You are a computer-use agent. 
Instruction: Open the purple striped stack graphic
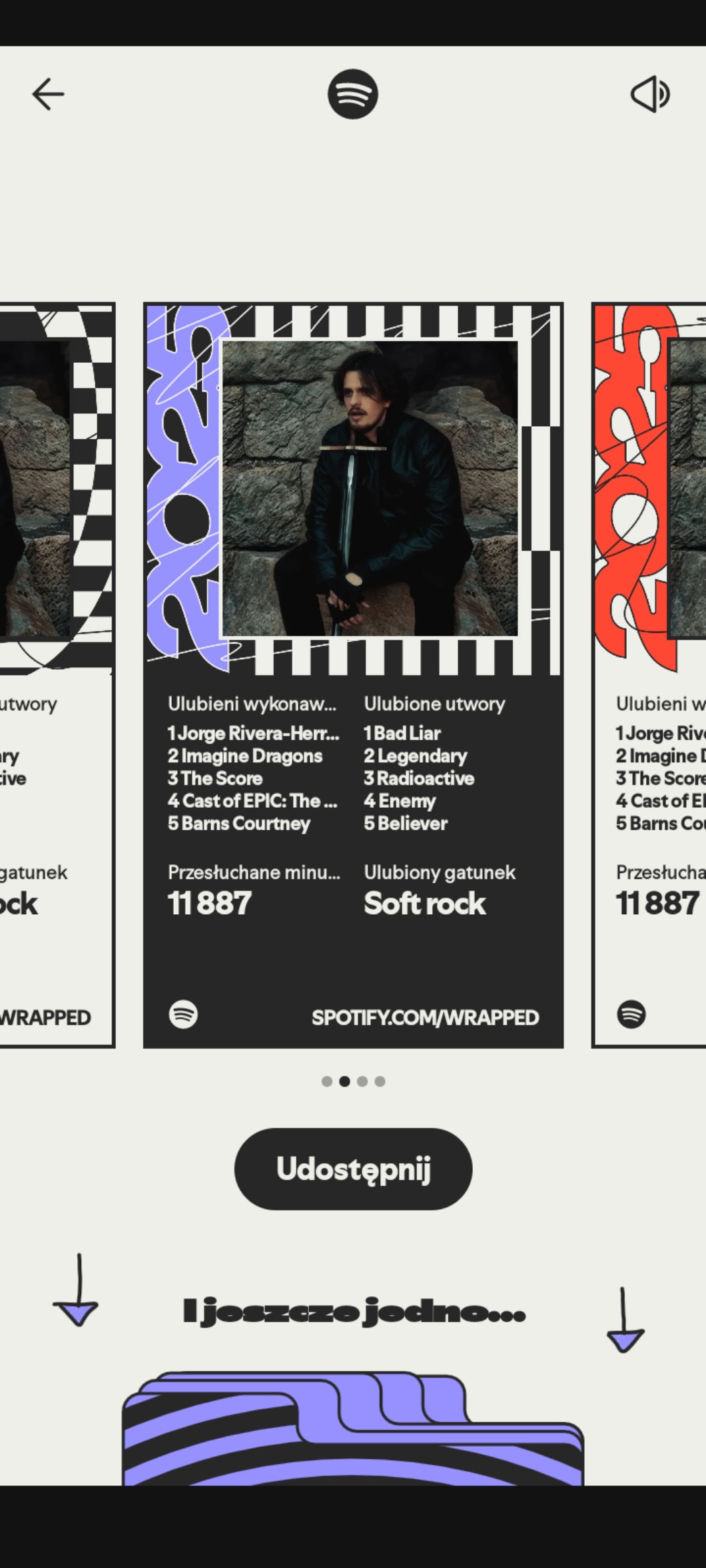coord(353,1429)
